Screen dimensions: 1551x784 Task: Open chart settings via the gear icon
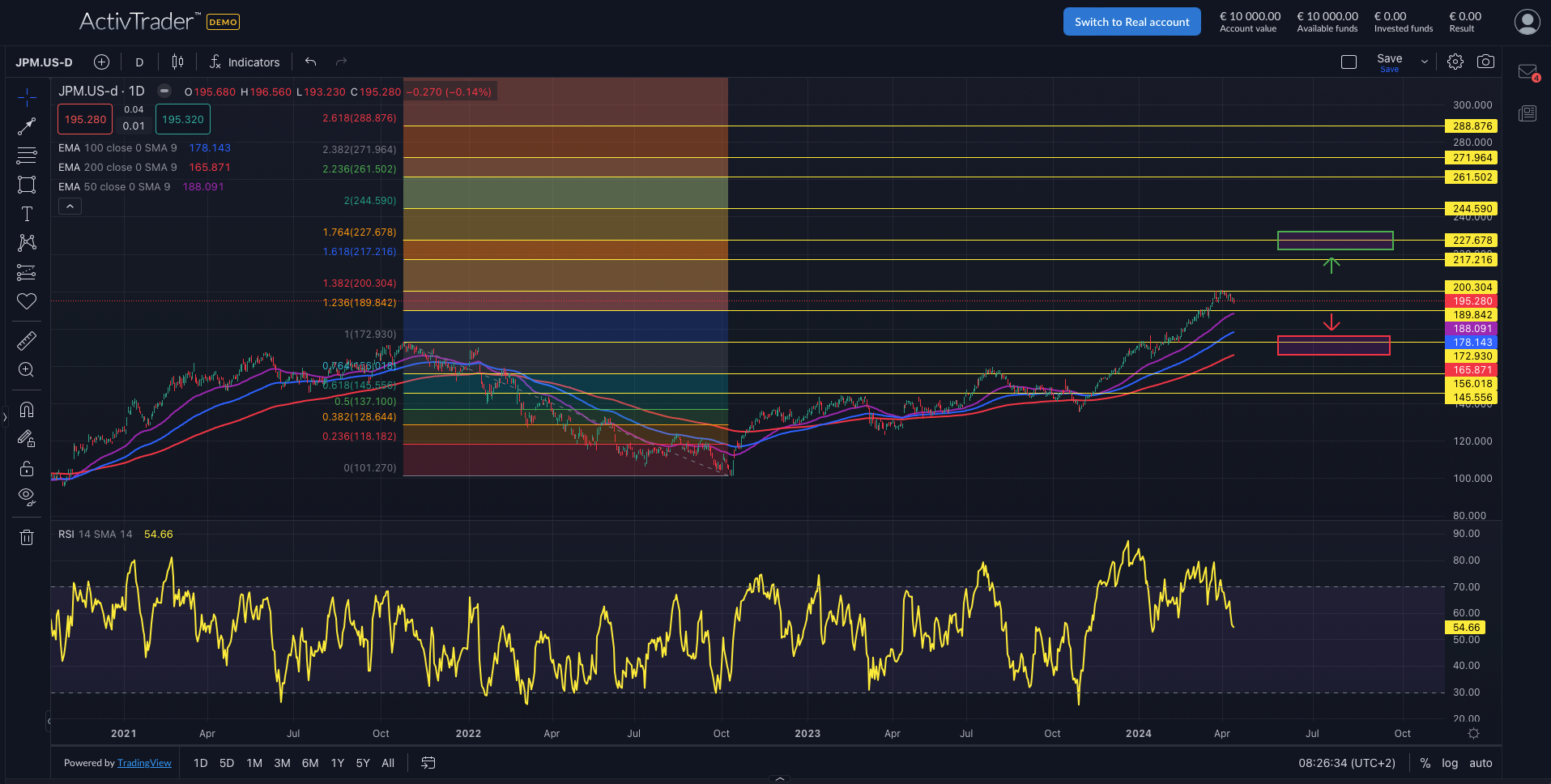pyautogui.click(x=1455, y=61)
